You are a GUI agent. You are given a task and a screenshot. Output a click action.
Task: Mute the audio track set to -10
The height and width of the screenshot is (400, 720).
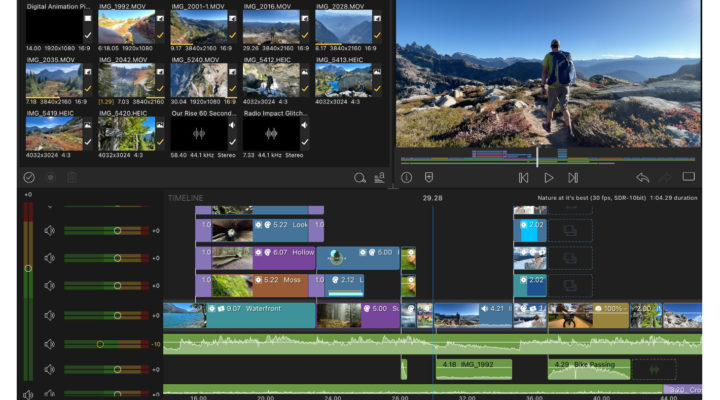click(50, 344)
